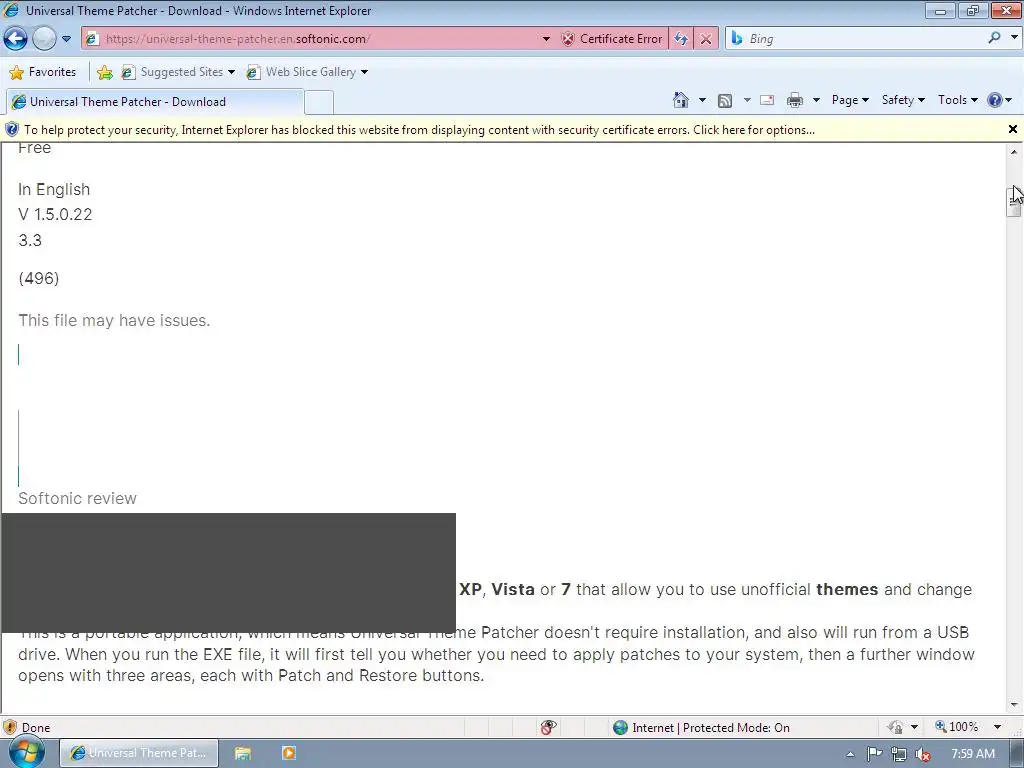Click the muted volume tray icon
Viewport: 1024px width, 768px height.
pyautogui.click(x=923, y=754)
